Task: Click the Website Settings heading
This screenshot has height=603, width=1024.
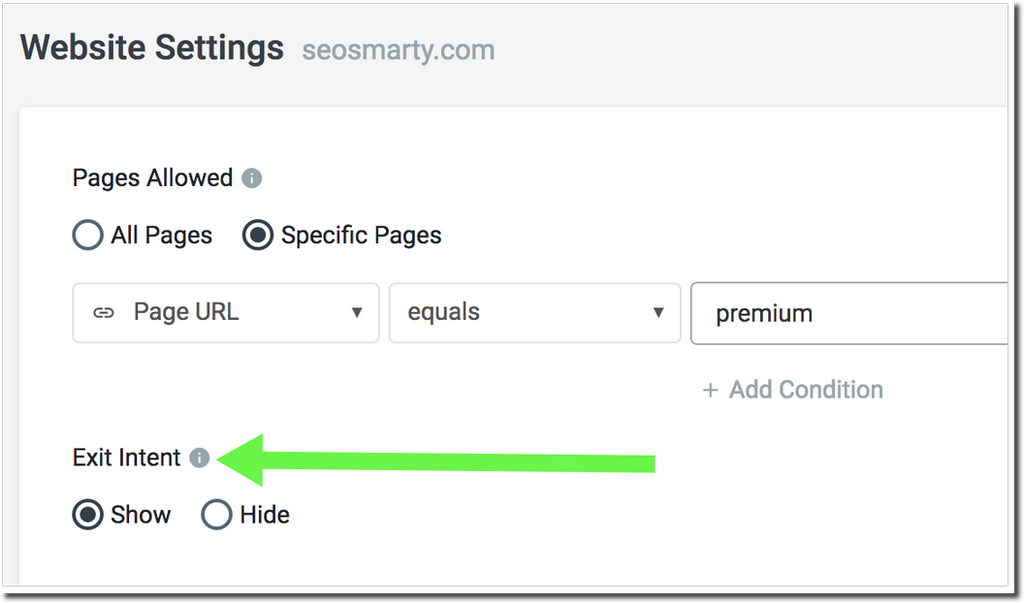Action: coord(151,47)
